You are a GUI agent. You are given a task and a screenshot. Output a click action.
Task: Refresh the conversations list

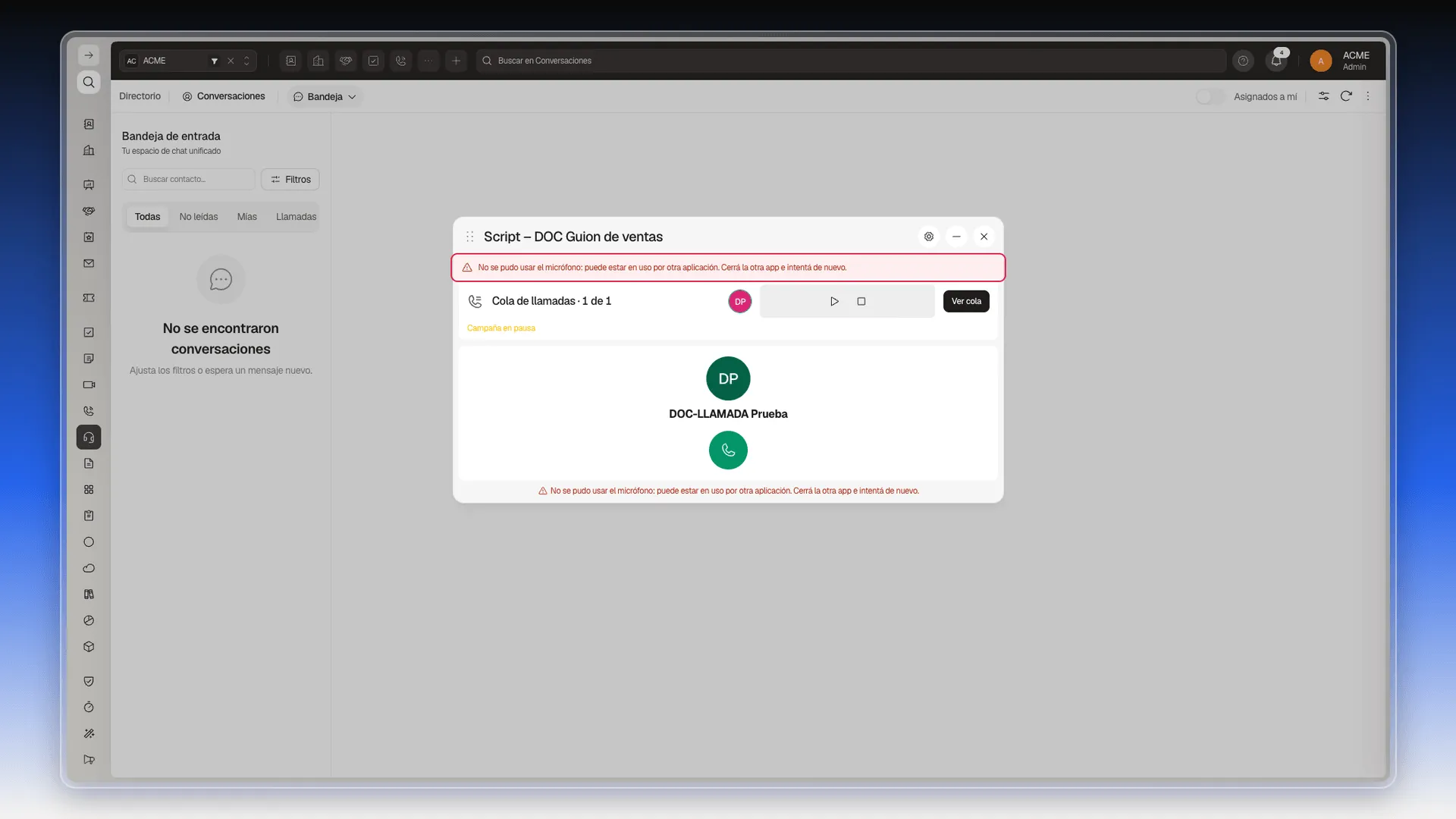tap(1346, 96)
